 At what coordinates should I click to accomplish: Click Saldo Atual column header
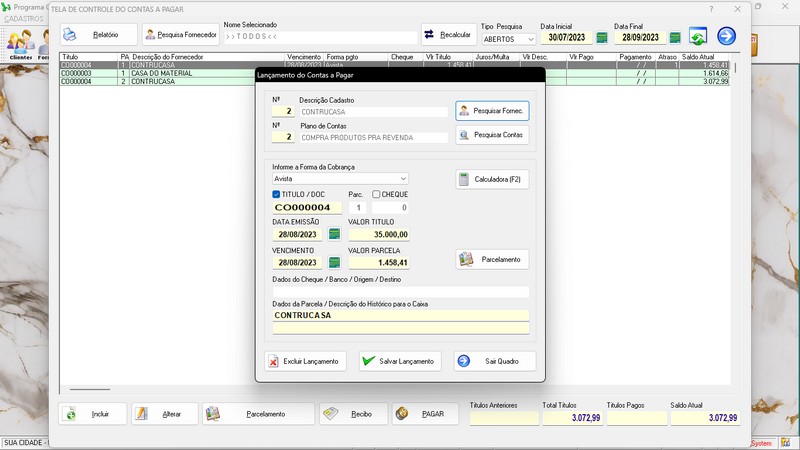[x=705, y=57]
